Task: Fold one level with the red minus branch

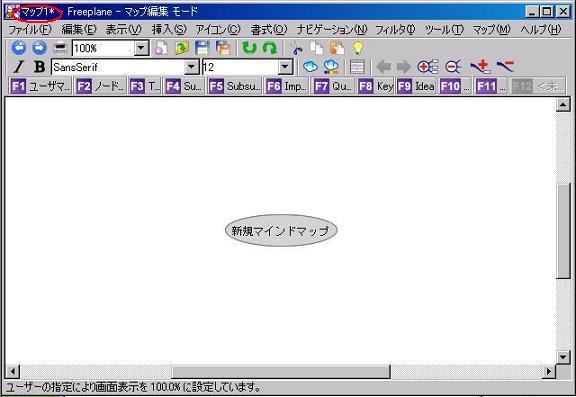Action: coord(505,66)
